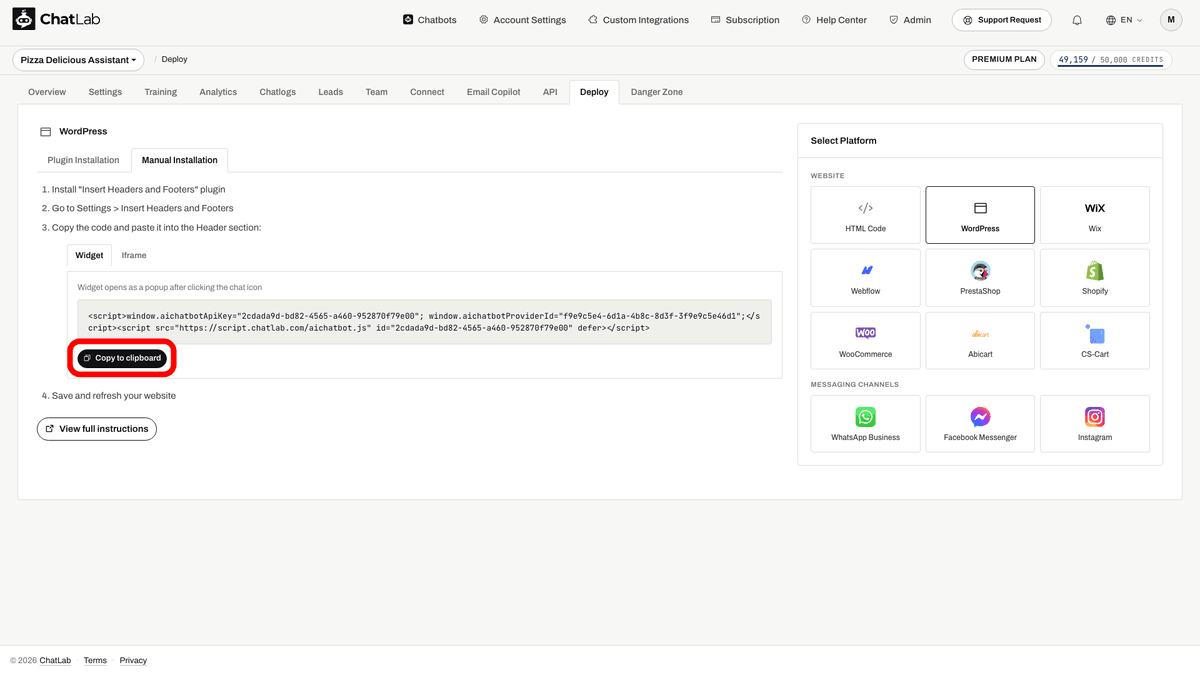Switch to the Training tab
Viewport: 1200px width, 675px height.
pyautogui.click(x=160, y=92)
